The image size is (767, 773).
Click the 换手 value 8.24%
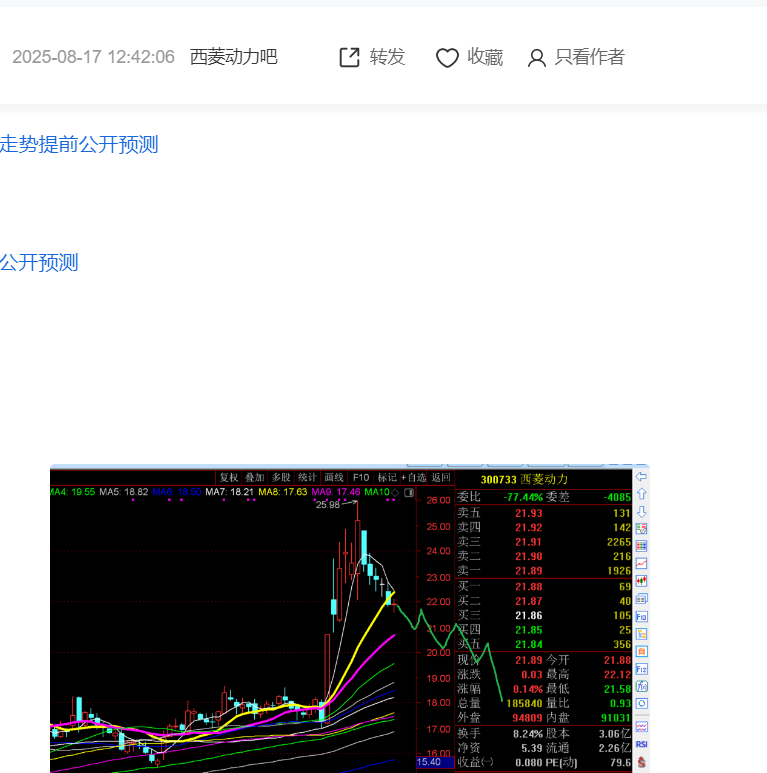click(x=527, y=734)
